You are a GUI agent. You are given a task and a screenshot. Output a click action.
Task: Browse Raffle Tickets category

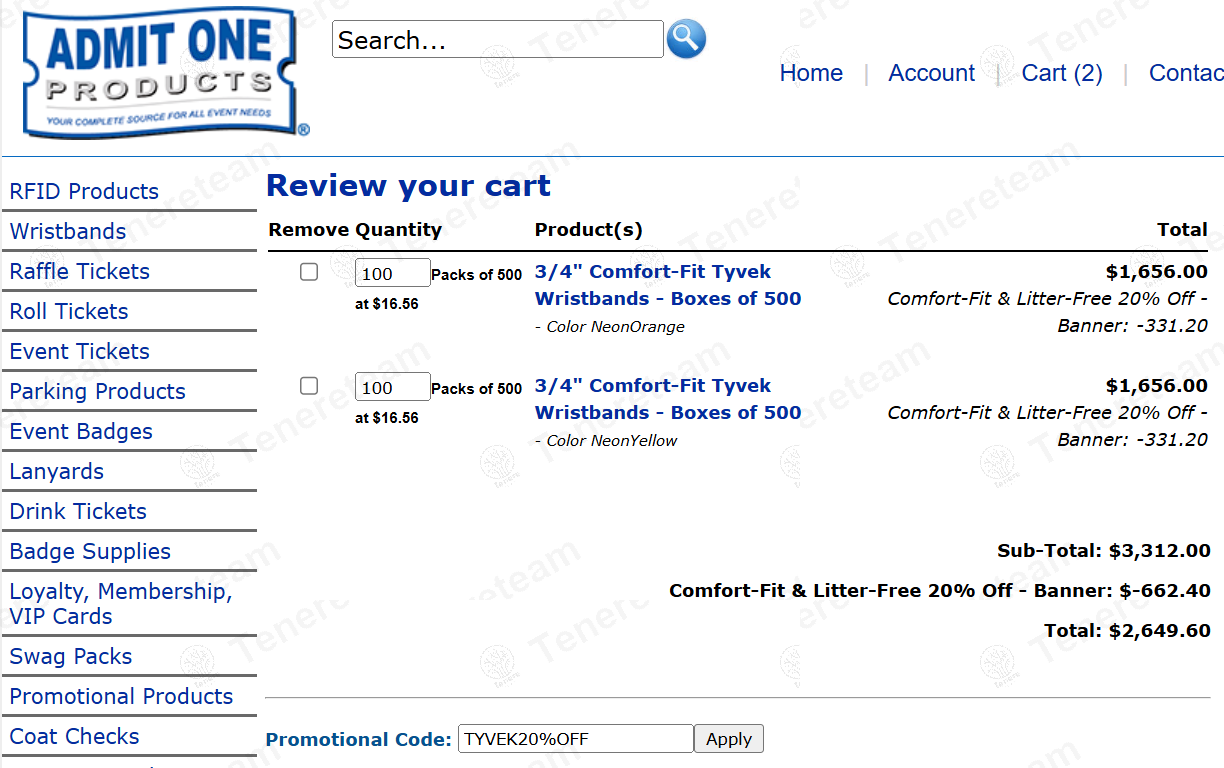(80, 271)
